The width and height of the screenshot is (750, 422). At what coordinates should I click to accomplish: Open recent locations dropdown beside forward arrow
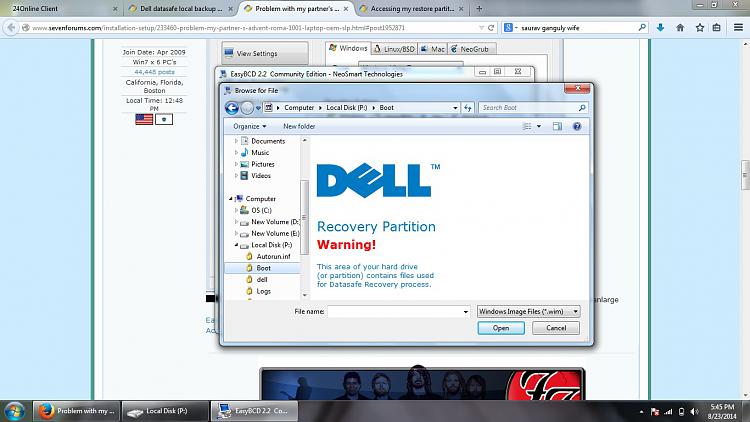coord(258,108)
